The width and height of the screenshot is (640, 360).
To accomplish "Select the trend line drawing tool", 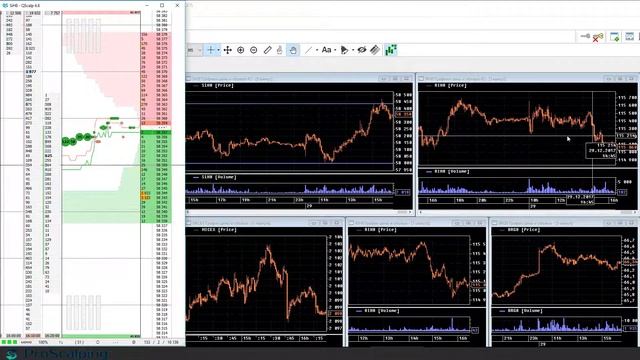I will [x=309, y=50].
